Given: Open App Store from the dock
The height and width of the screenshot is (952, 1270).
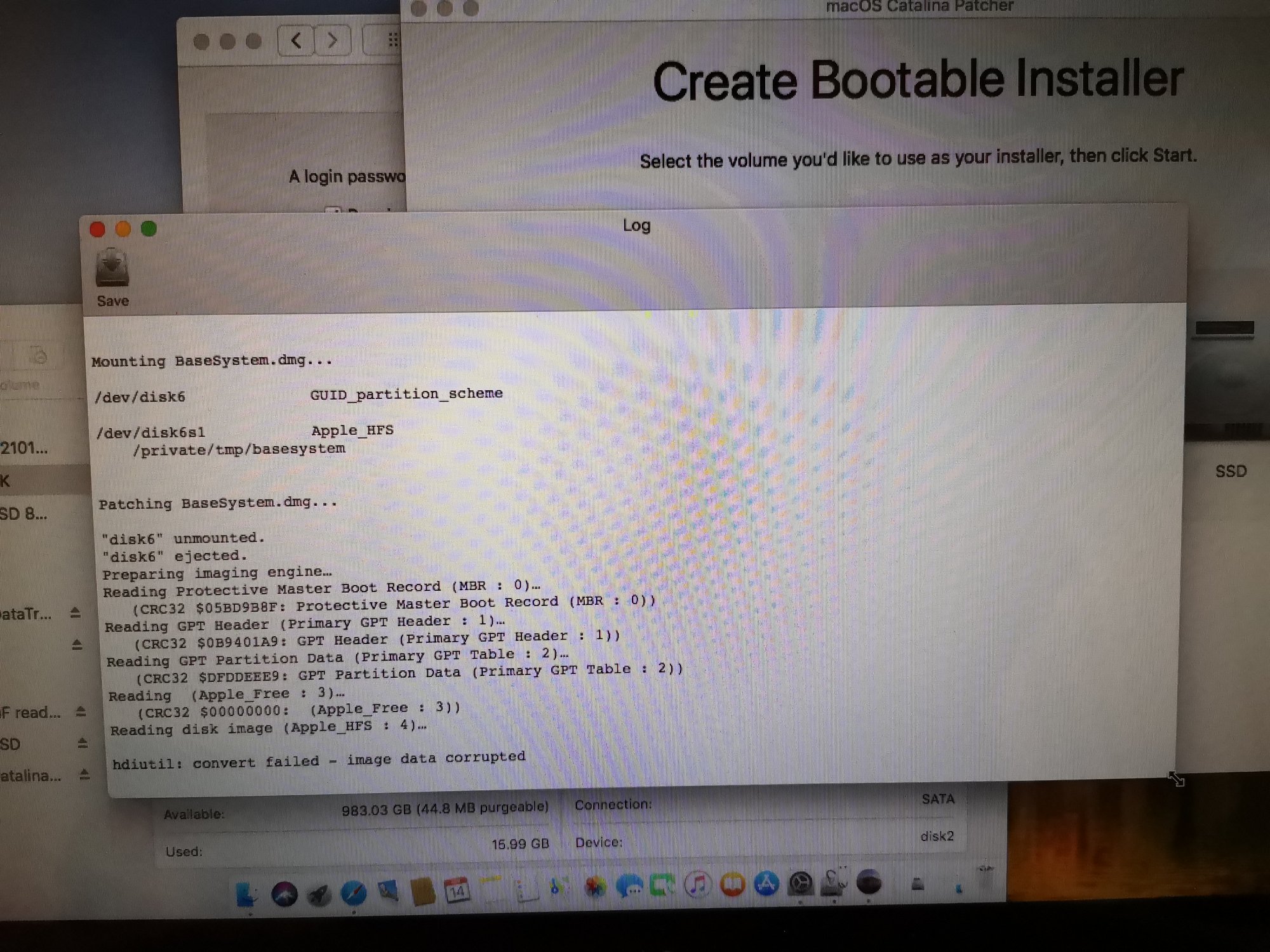Looking at the screenshot, I should 766,883.
